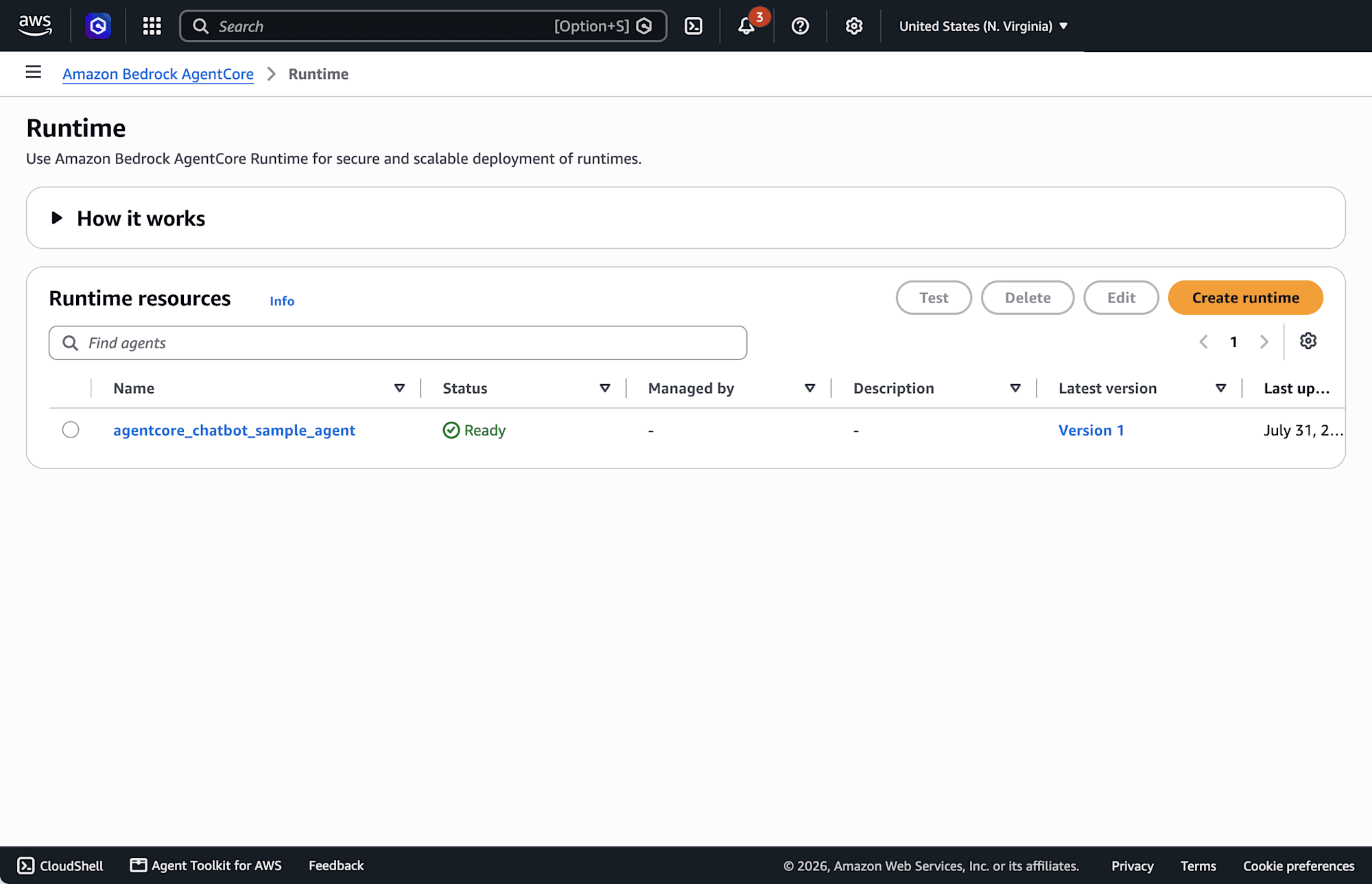Viewport: 1372px width, 884px height.
Task: Click the Status column header label
Action: (465, 388)
